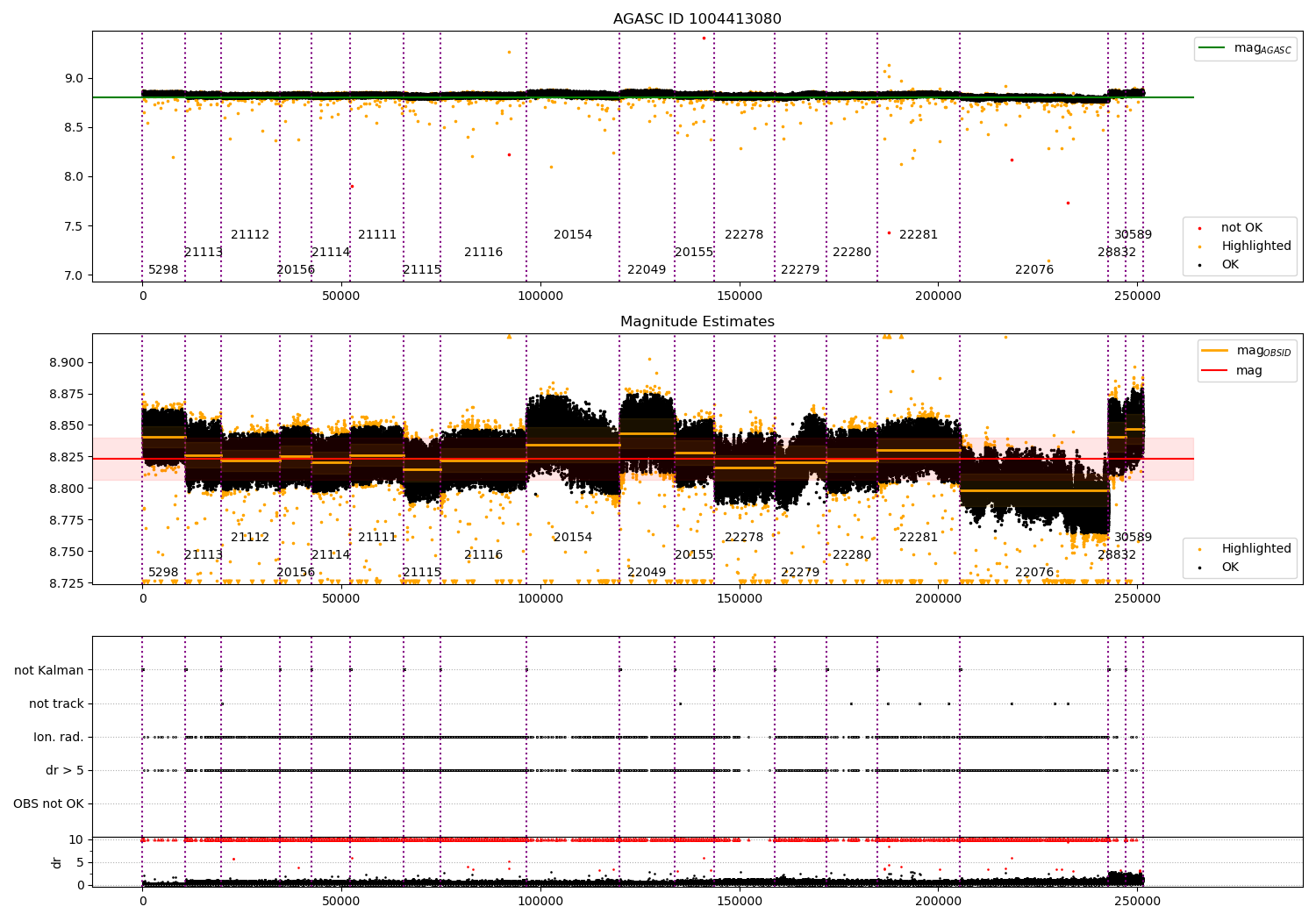Click obsid label 20154 in the top plot
Viewport: 1316px width, 921px height.
tap(573, 235)
